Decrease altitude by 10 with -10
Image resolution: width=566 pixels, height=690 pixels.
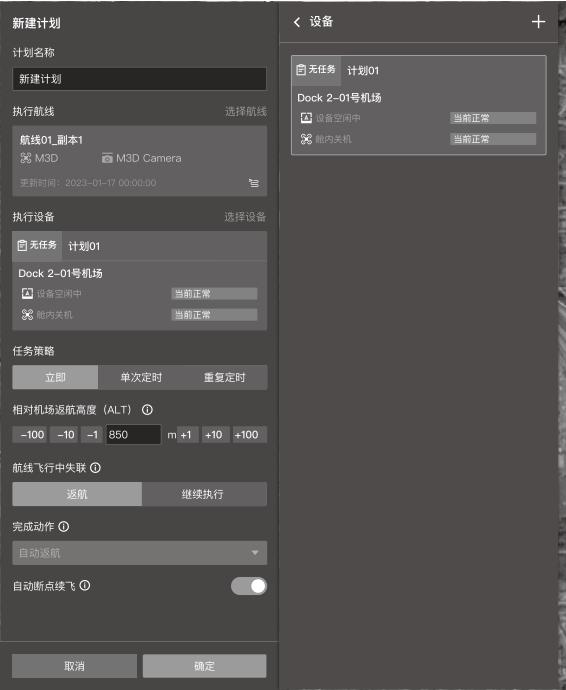pyautogui.click(x=64, y=435)
